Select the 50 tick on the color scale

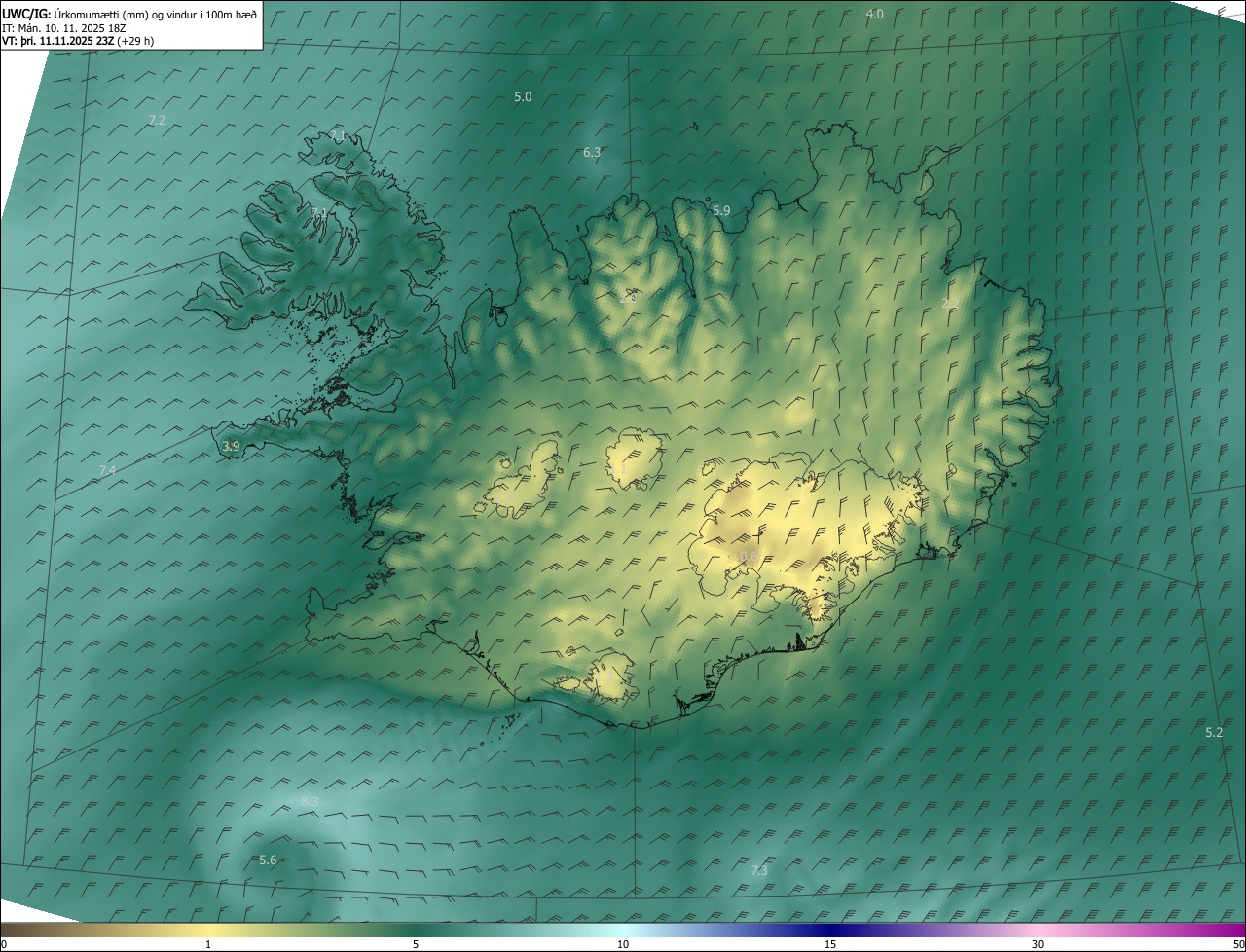1238,944
